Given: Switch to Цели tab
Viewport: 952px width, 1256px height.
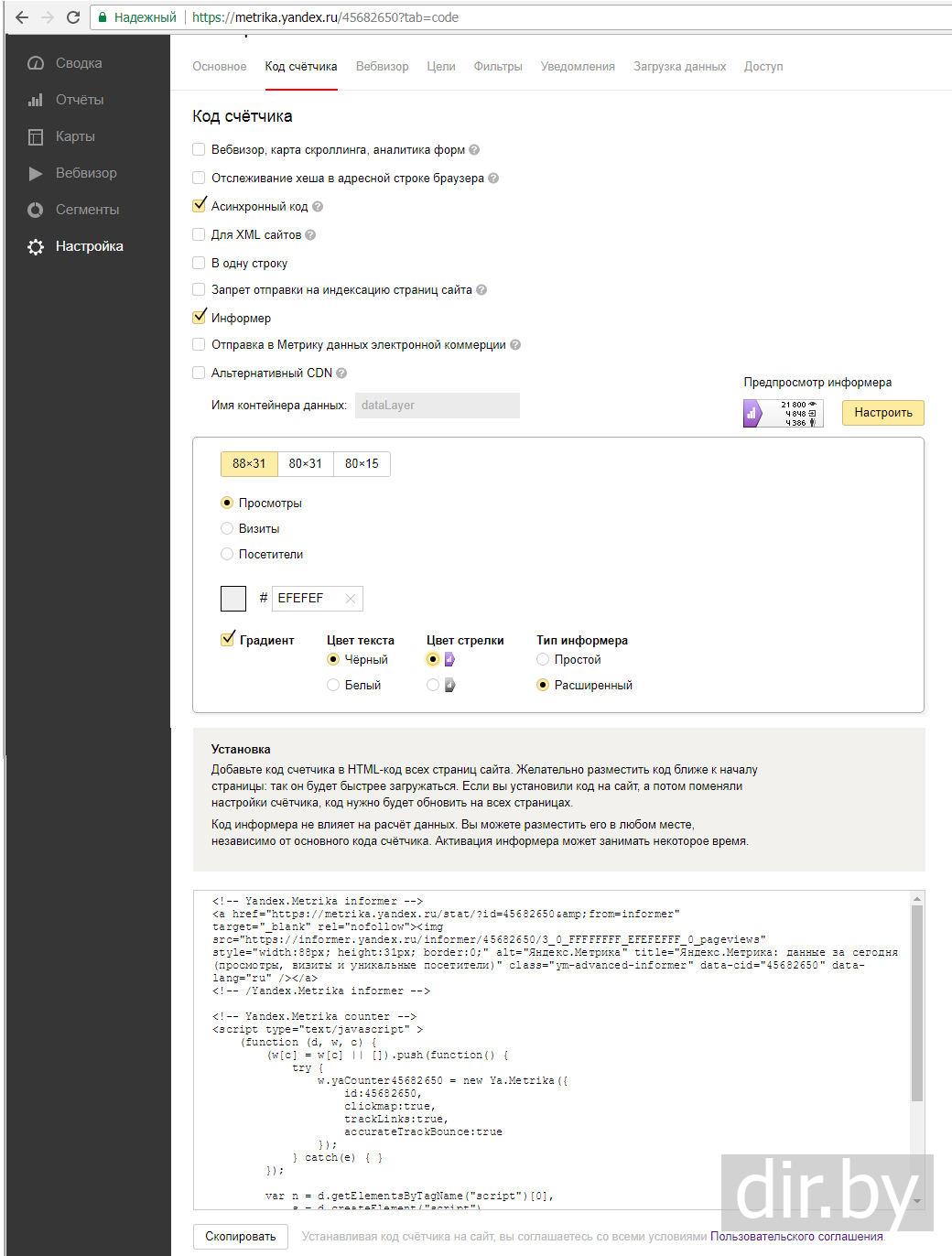Looking at the screenshot, I should [441, 67].
